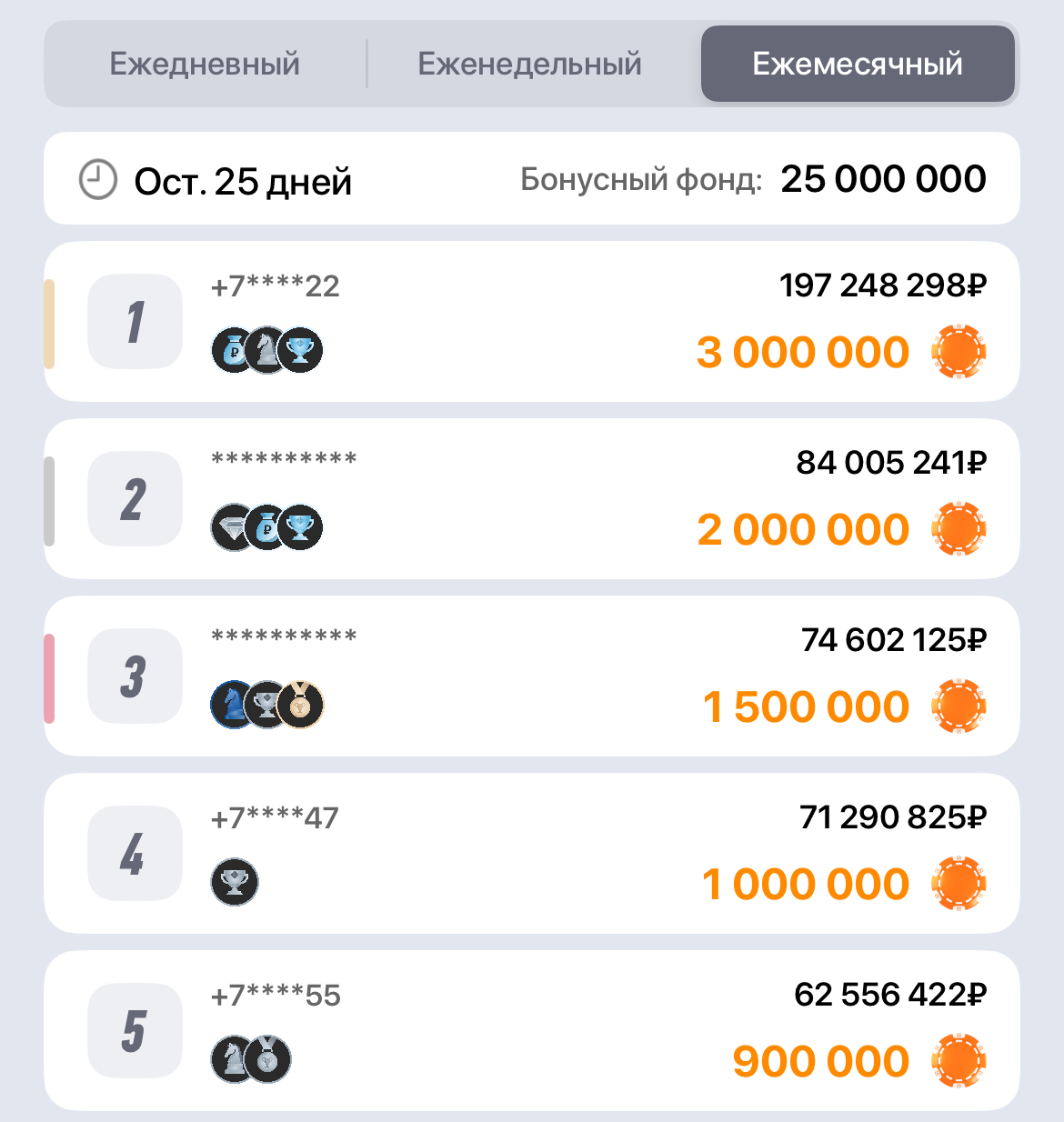Viewport: 1064px width, 1122px height.
Task: Tap the orange chip next to 900 000
Action: [959, 1060]
